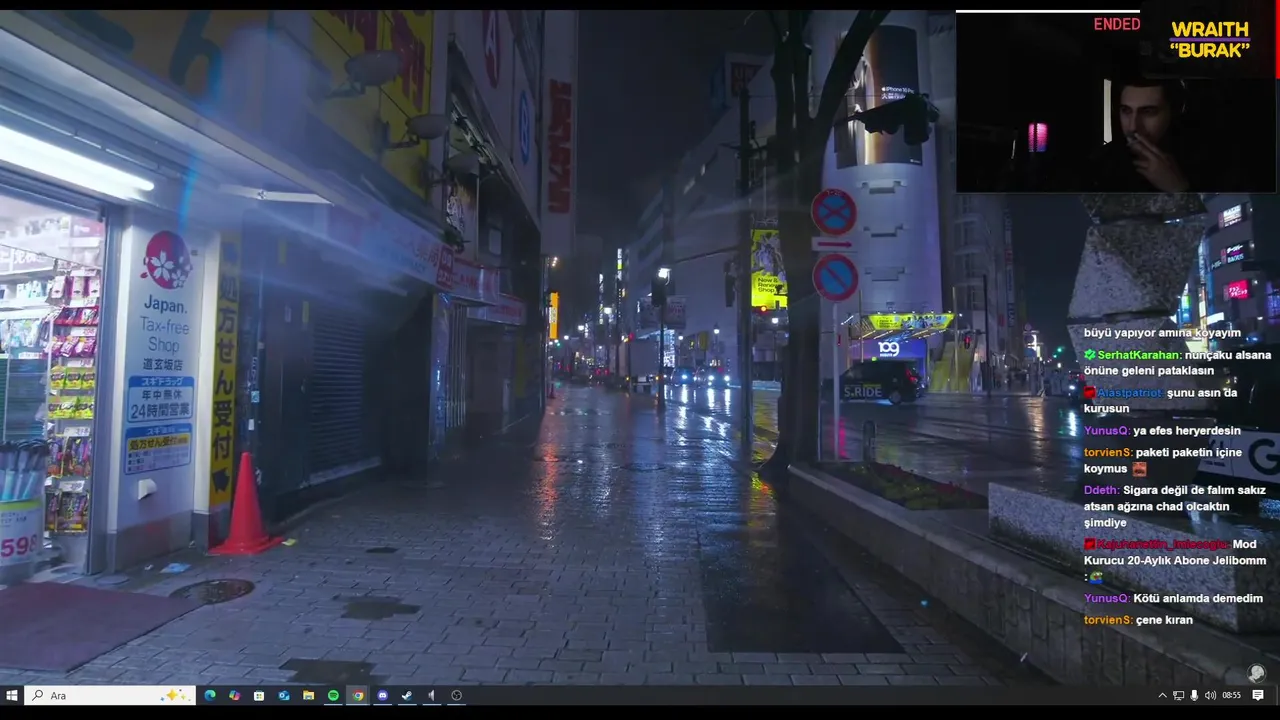
Task: Click "Sigara değil de falım sakız" text
Action: (1194, 490)
